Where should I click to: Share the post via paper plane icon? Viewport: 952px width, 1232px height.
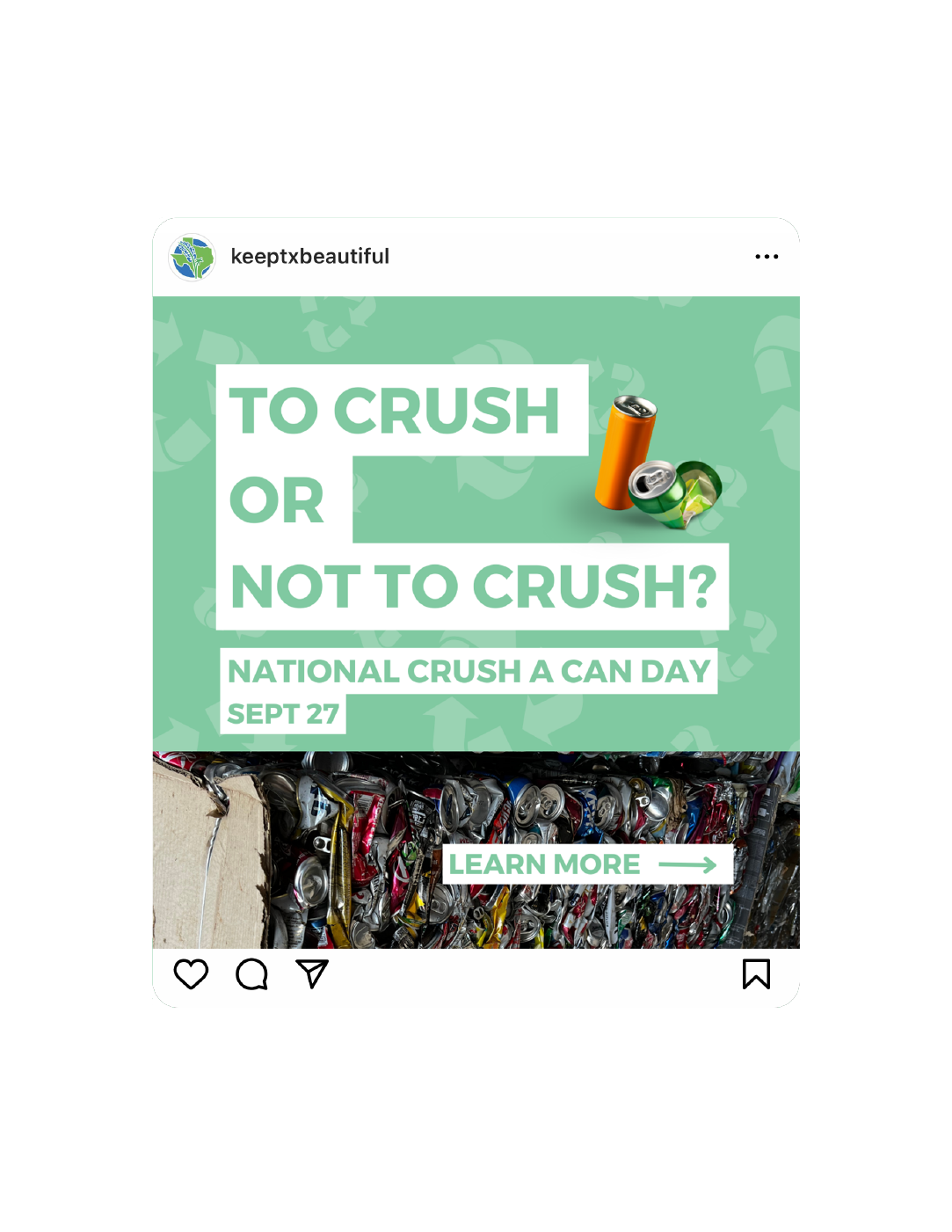pyautogui.click(x=312, y=973)
